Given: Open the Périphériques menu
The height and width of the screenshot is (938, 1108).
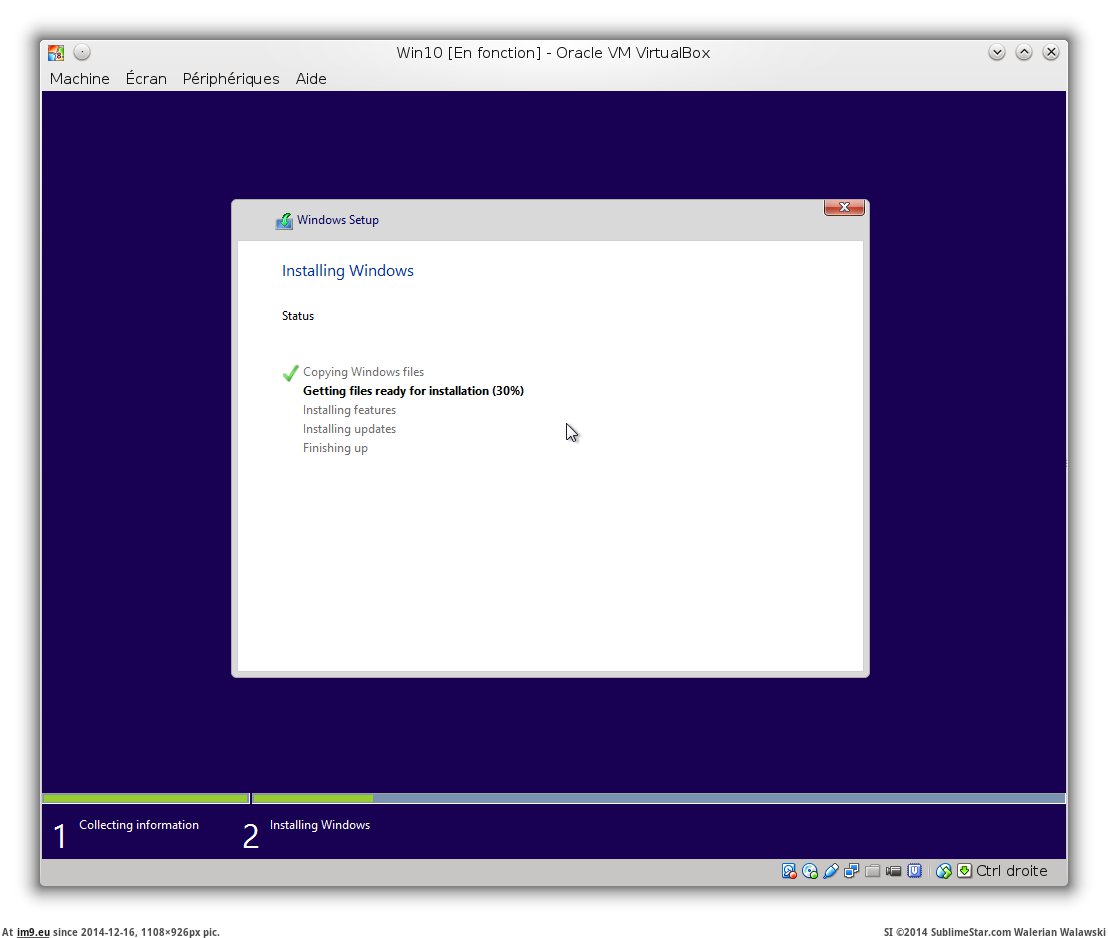Looking at the screenshot, I should point(231,79).
